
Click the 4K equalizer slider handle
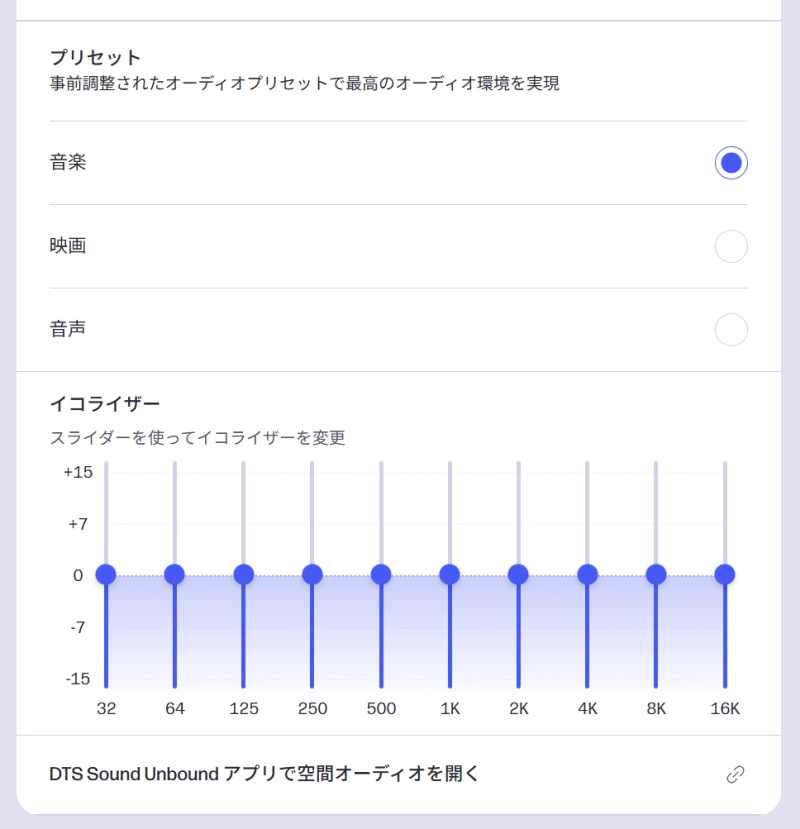[587, 574]
